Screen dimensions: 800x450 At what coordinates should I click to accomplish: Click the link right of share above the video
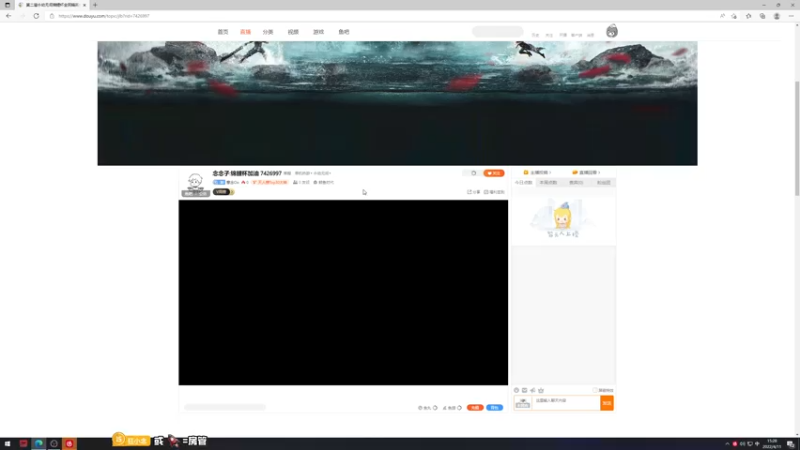pos(494,192)
